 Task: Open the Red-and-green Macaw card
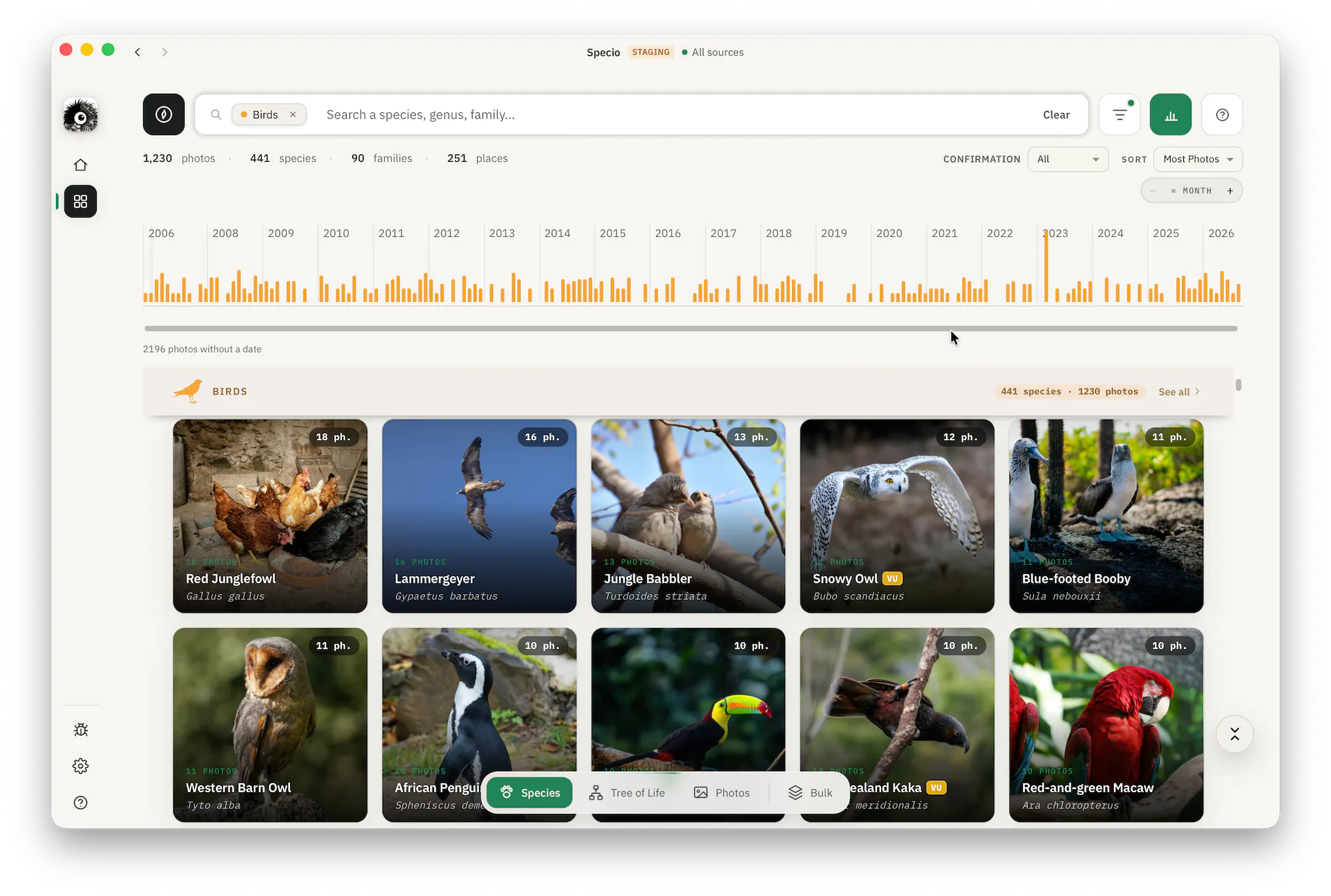pyautogui.click(x=1106, y=725)
